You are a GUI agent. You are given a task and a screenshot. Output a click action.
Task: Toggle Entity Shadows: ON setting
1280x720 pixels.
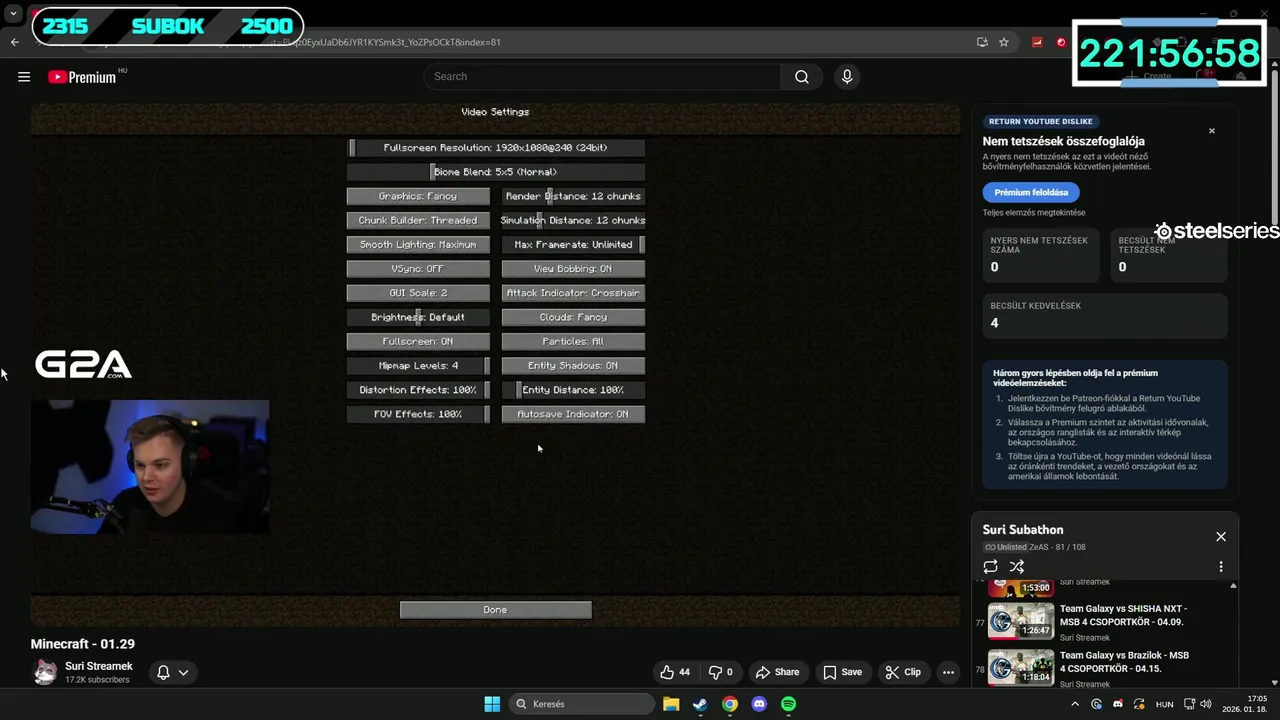[x=573, y=366]
